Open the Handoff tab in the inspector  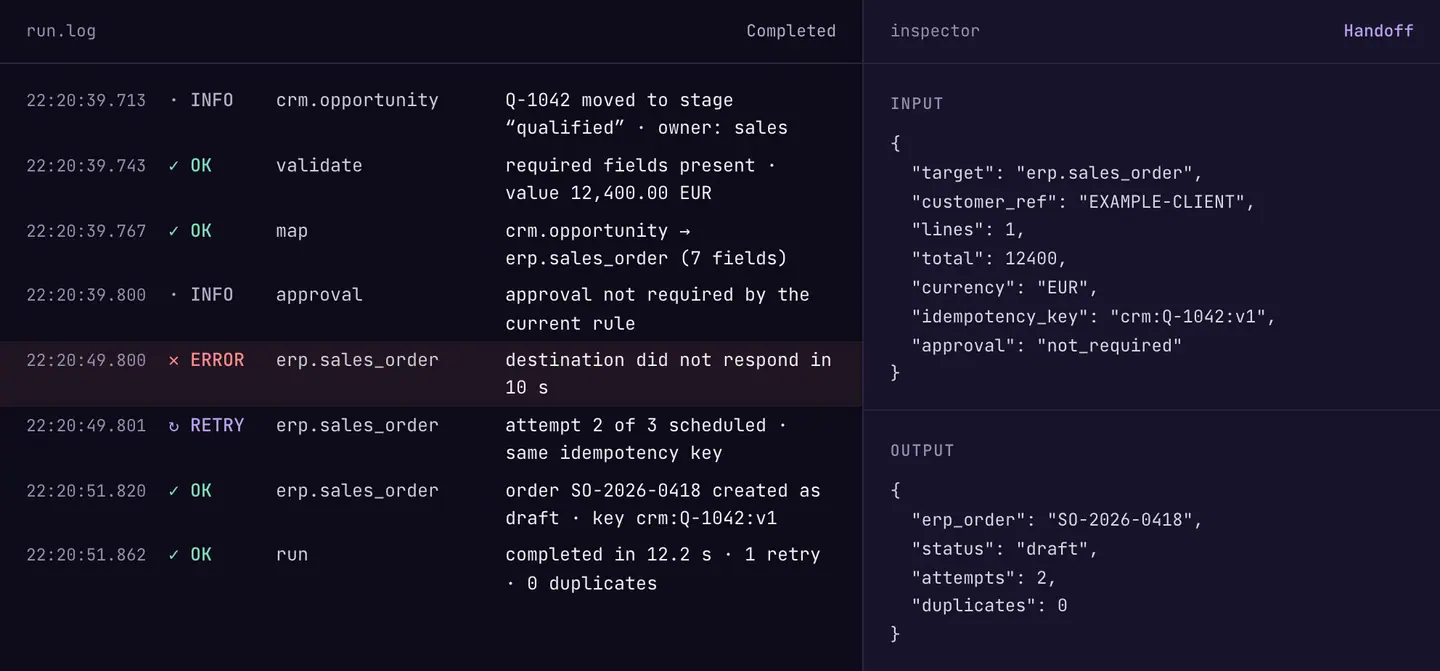click(1378, 31)
